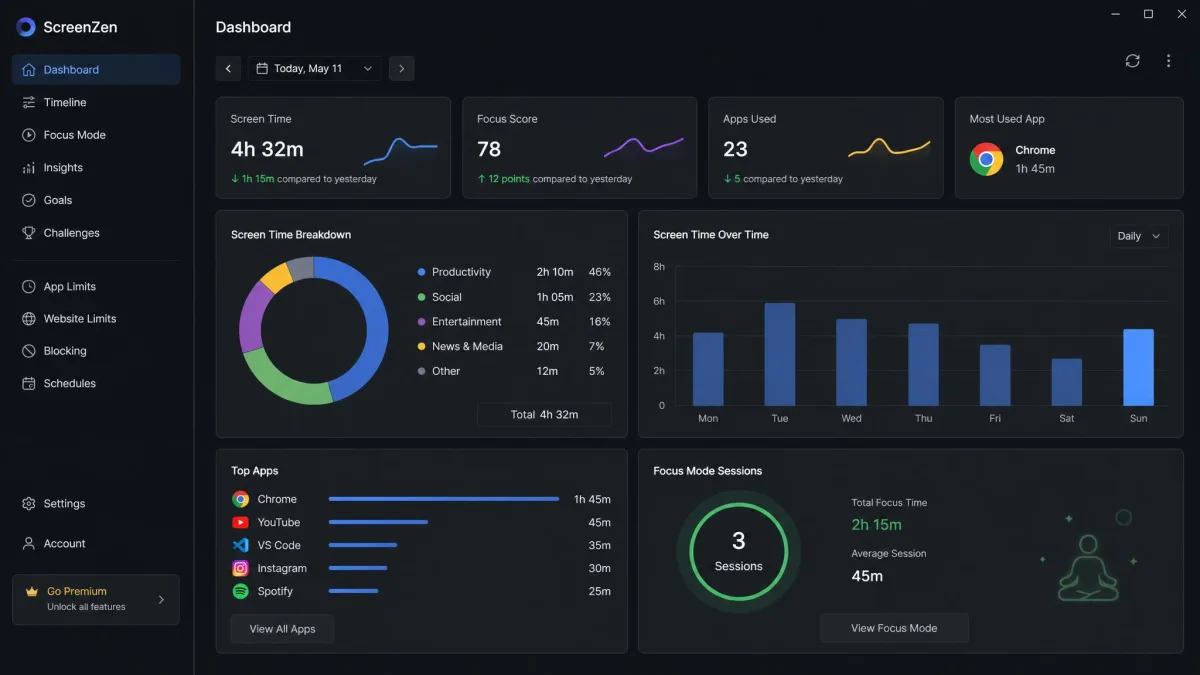
Task: Open the Today, May 11 date dropdown
Action: click(314, 69)
